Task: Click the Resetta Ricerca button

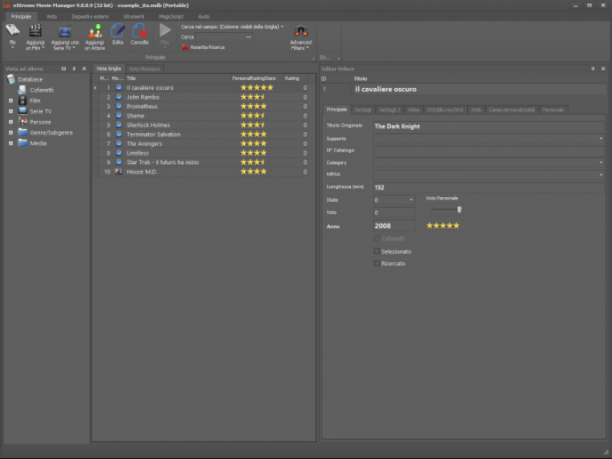Action: point(203,47)
